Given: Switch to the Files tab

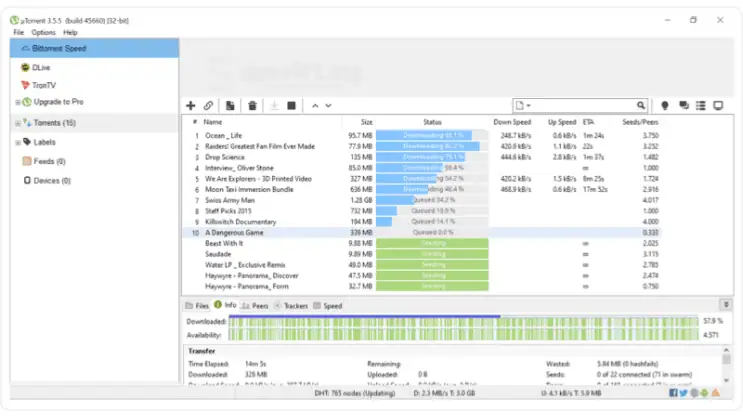Looking at the screenshot, I should [197, 306].
